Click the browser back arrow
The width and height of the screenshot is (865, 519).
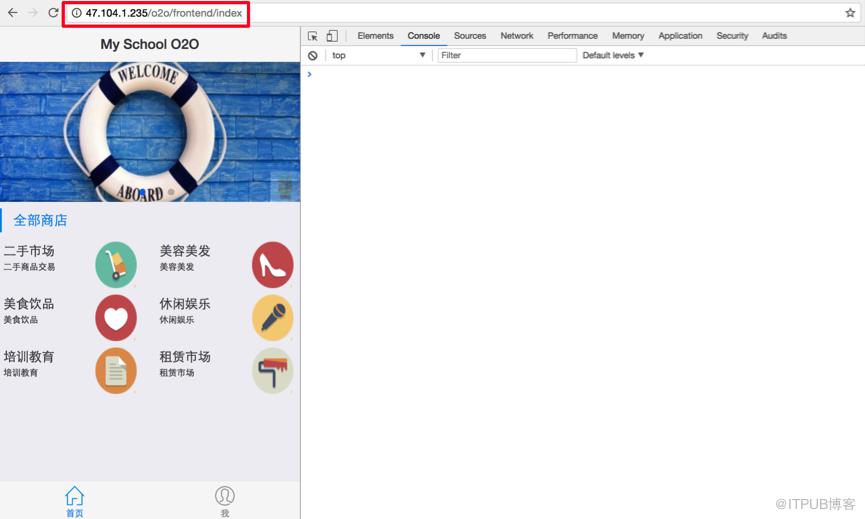(x=13, y=12)
